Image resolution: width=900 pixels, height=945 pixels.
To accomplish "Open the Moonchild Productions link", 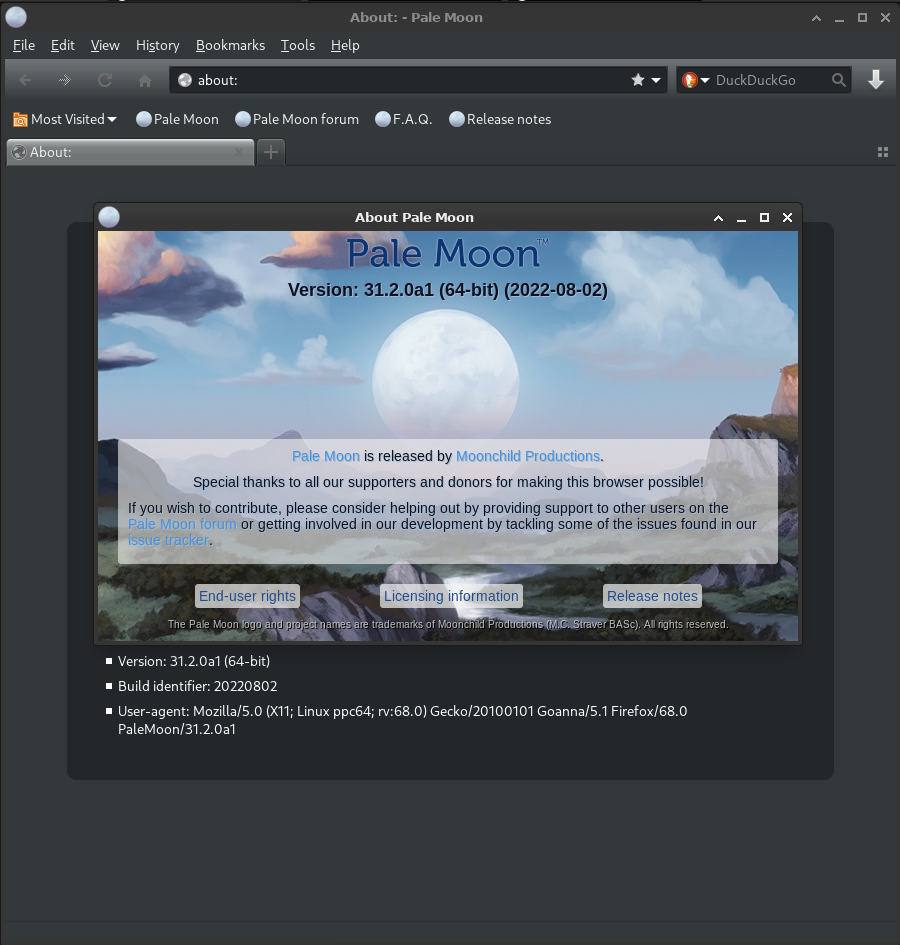I will coord(528,456).
